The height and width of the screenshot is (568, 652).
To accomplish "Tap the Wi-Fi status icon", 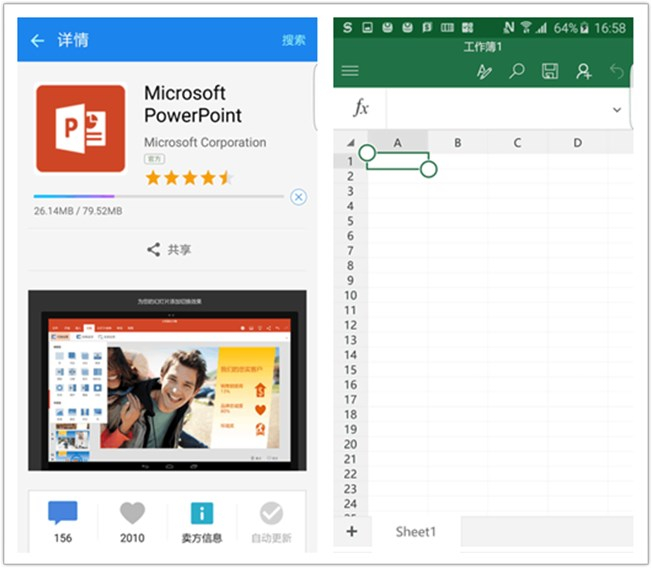I will [x=526, y=27].
